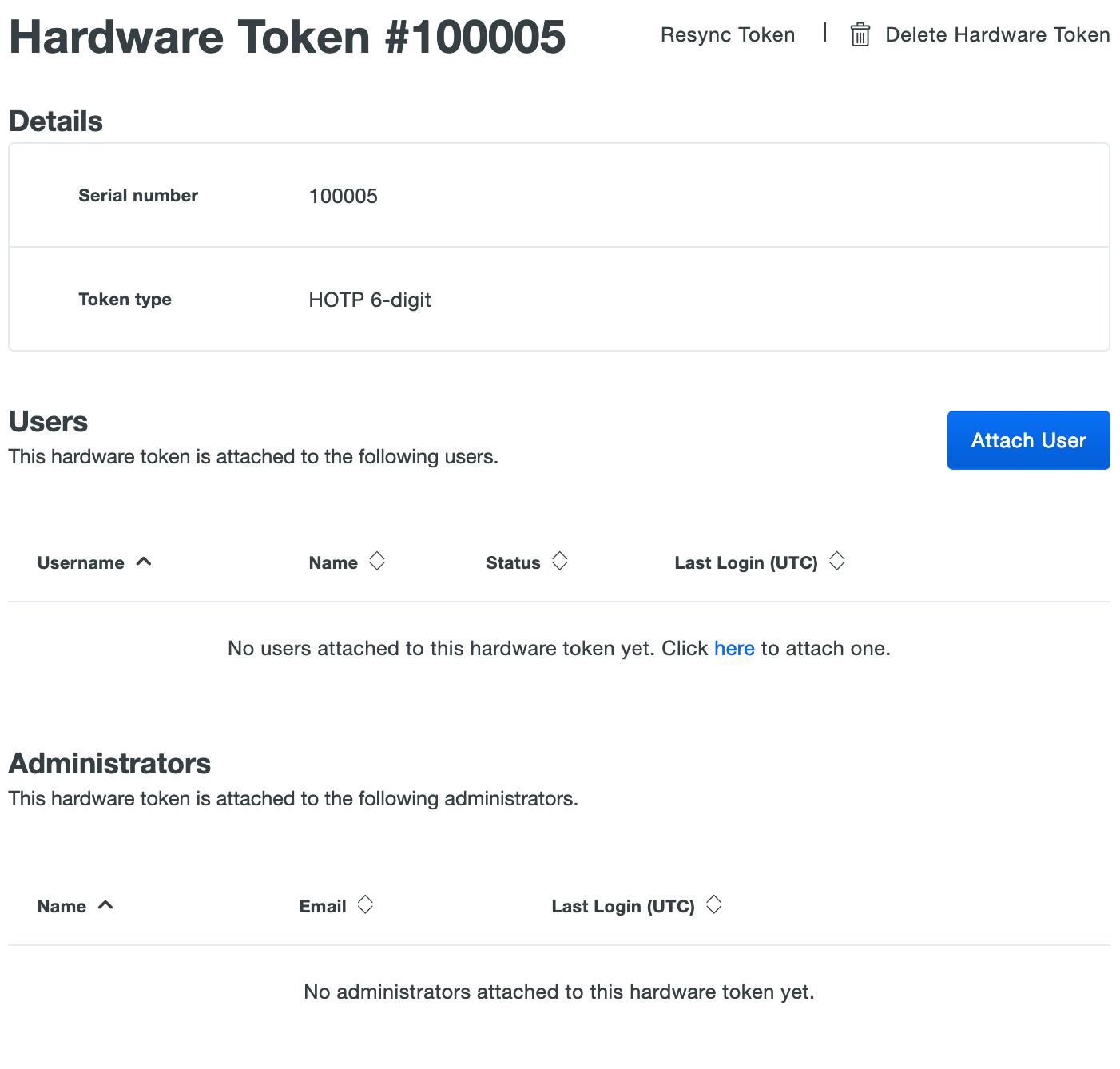Click the Administrators section heading
Image resolution: width=1120 pixels, height=1069 pixels.
pyautogui.click(x=109, y=764)
